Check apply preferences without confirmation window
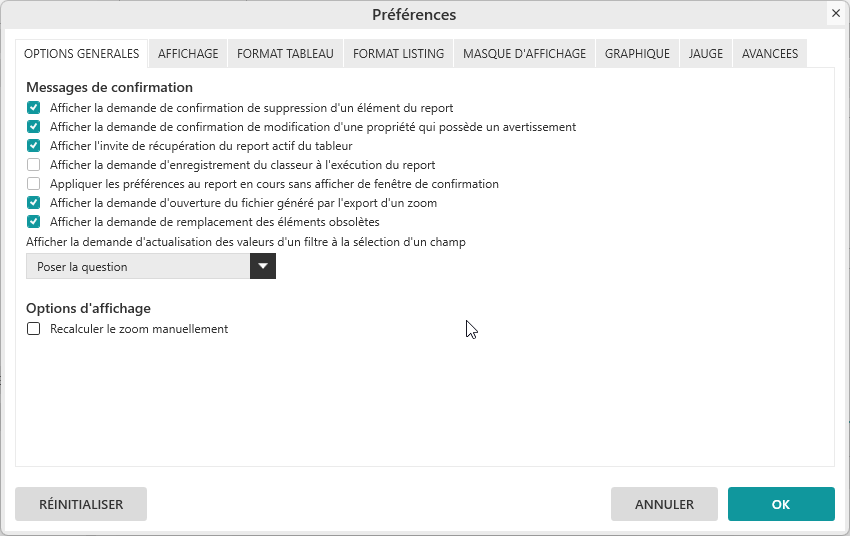850x536 pixels. click(34, 184)
